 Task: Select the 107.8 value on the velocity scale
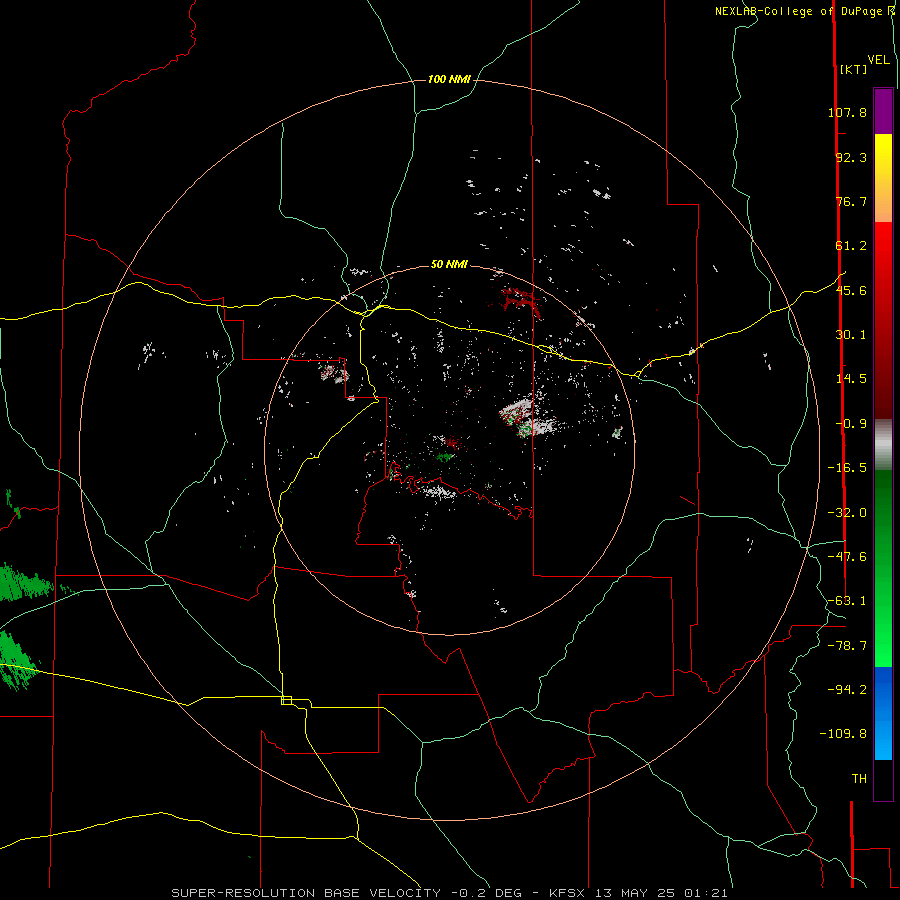pyautogui.click(x=847, y=112)
